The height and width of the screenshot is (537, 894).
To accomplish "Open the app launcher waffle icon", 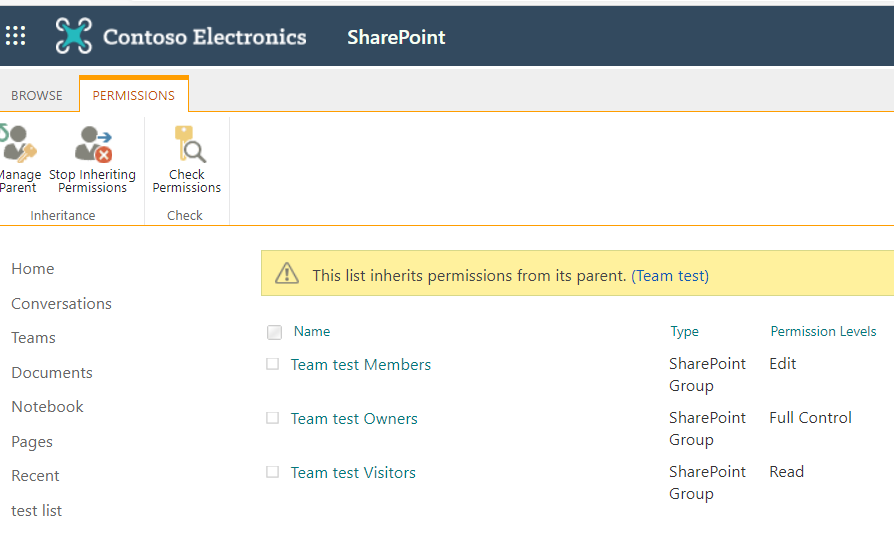I will pyautogui.click(x=16, y=36).
